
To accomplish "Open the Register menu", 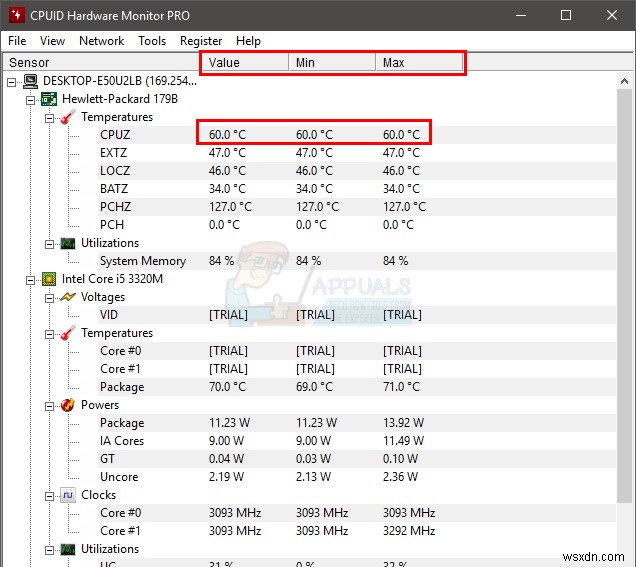I will coord(201,41).
